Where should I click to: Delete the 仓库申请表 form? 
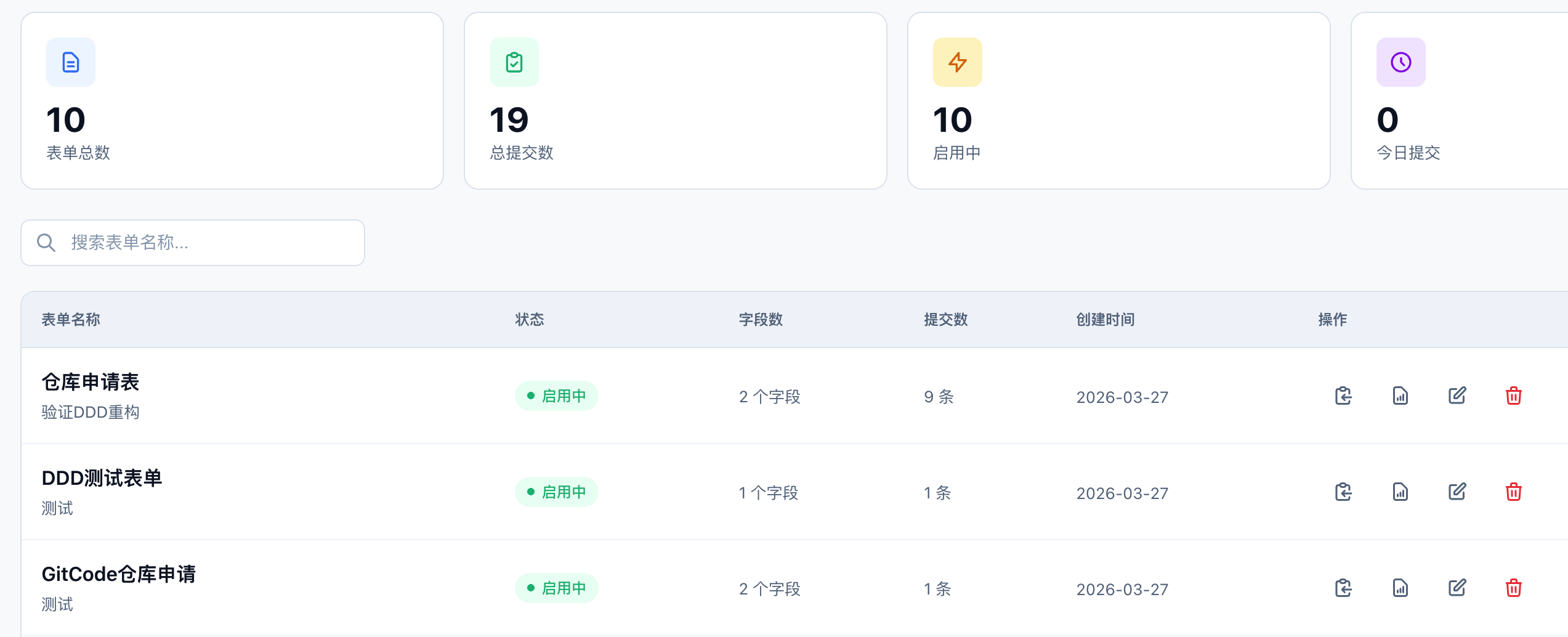1513,396
